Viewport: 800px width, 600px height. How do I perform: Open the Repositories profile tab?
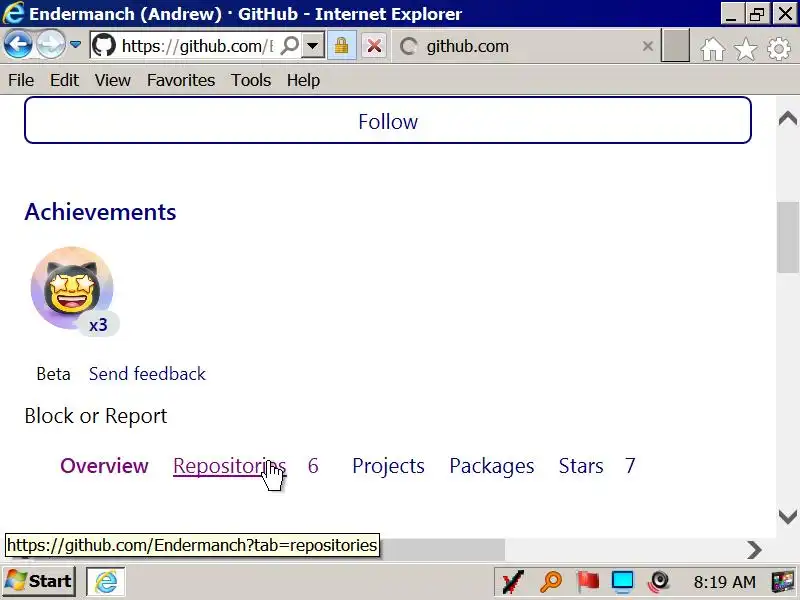point(230,466)
